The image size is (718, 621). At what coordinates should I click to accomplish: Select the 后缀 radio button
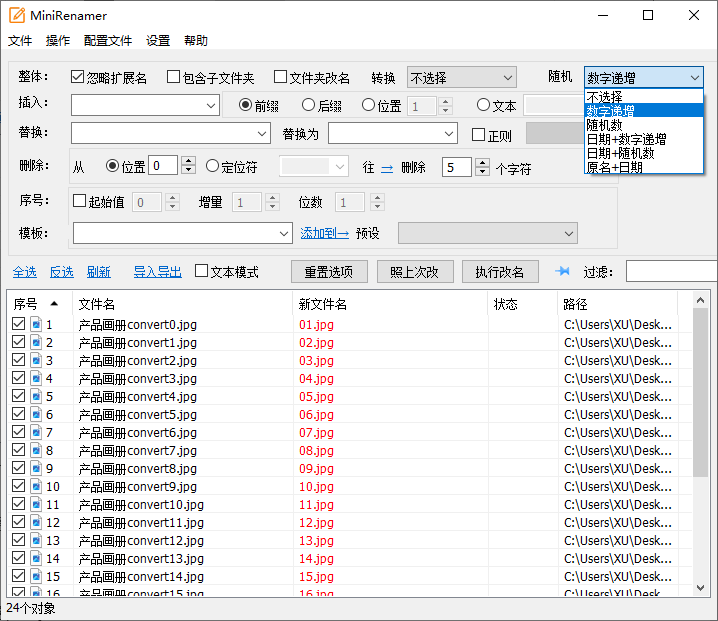pos(309,105)
